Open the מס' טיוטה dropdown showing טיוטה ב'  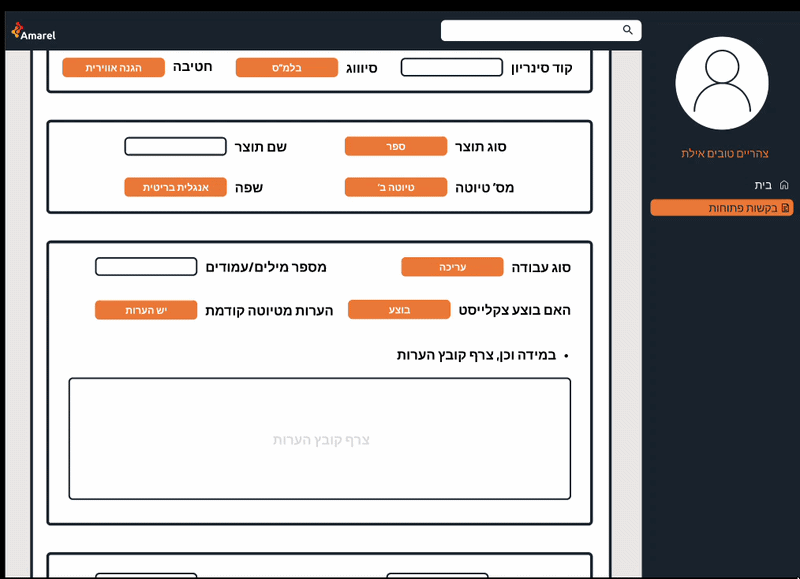[x=396, y=187]
